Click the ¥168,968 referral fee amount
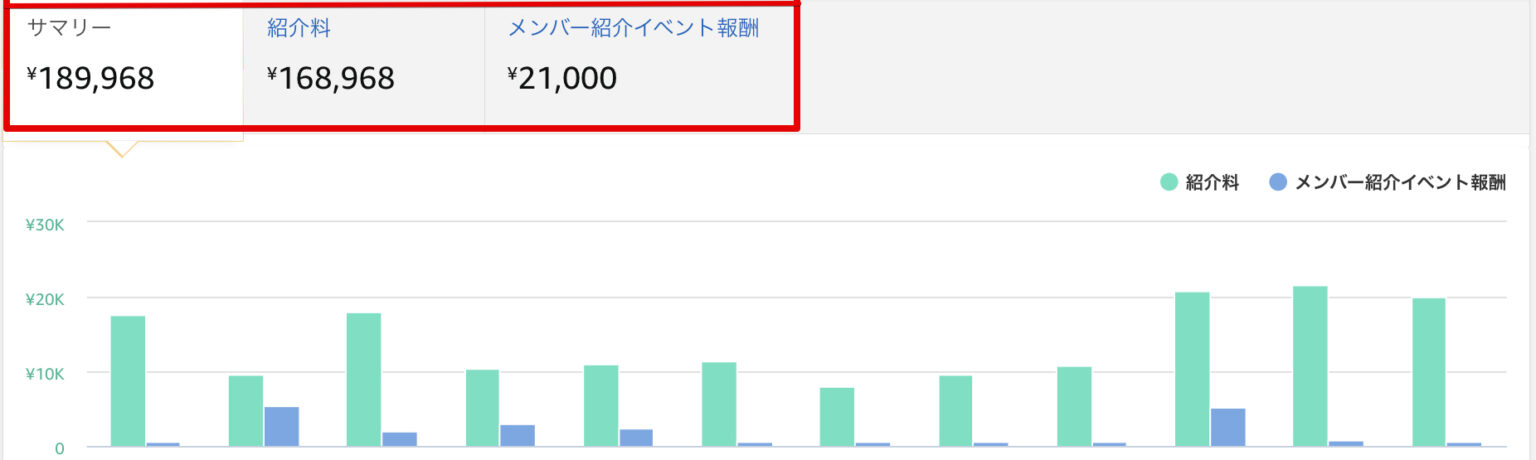 [x=331, y=78]
